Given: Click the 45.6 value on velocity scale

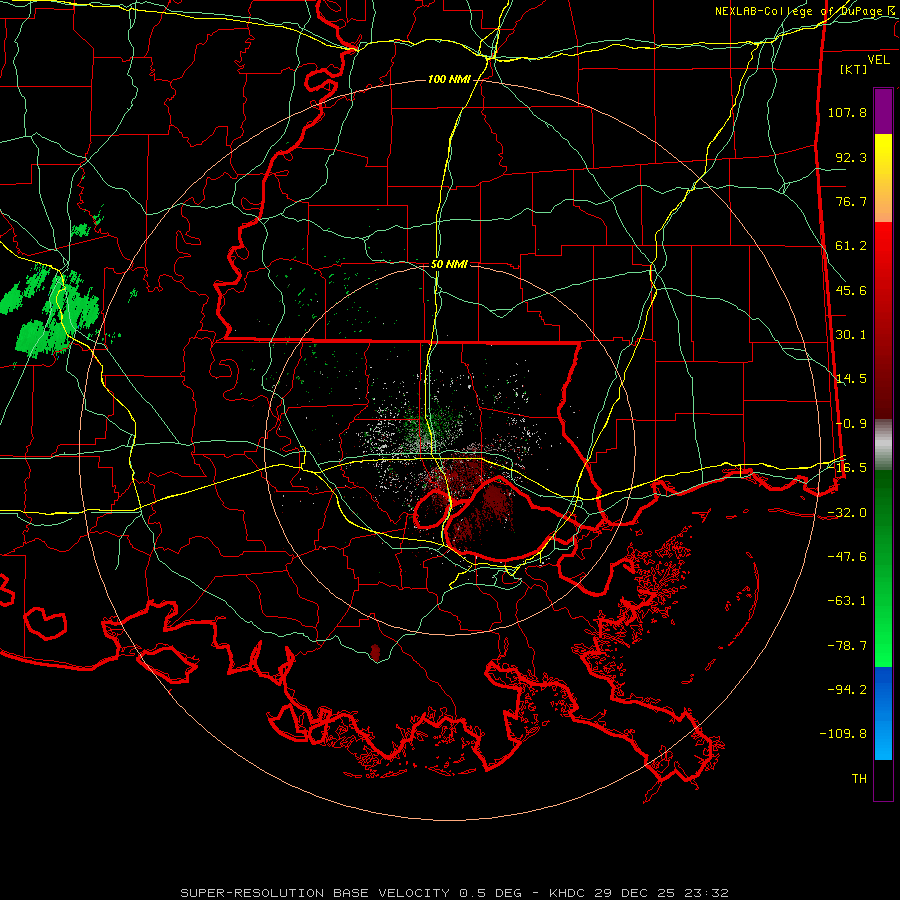Looking at the screenshot, I should pos(851,290).
